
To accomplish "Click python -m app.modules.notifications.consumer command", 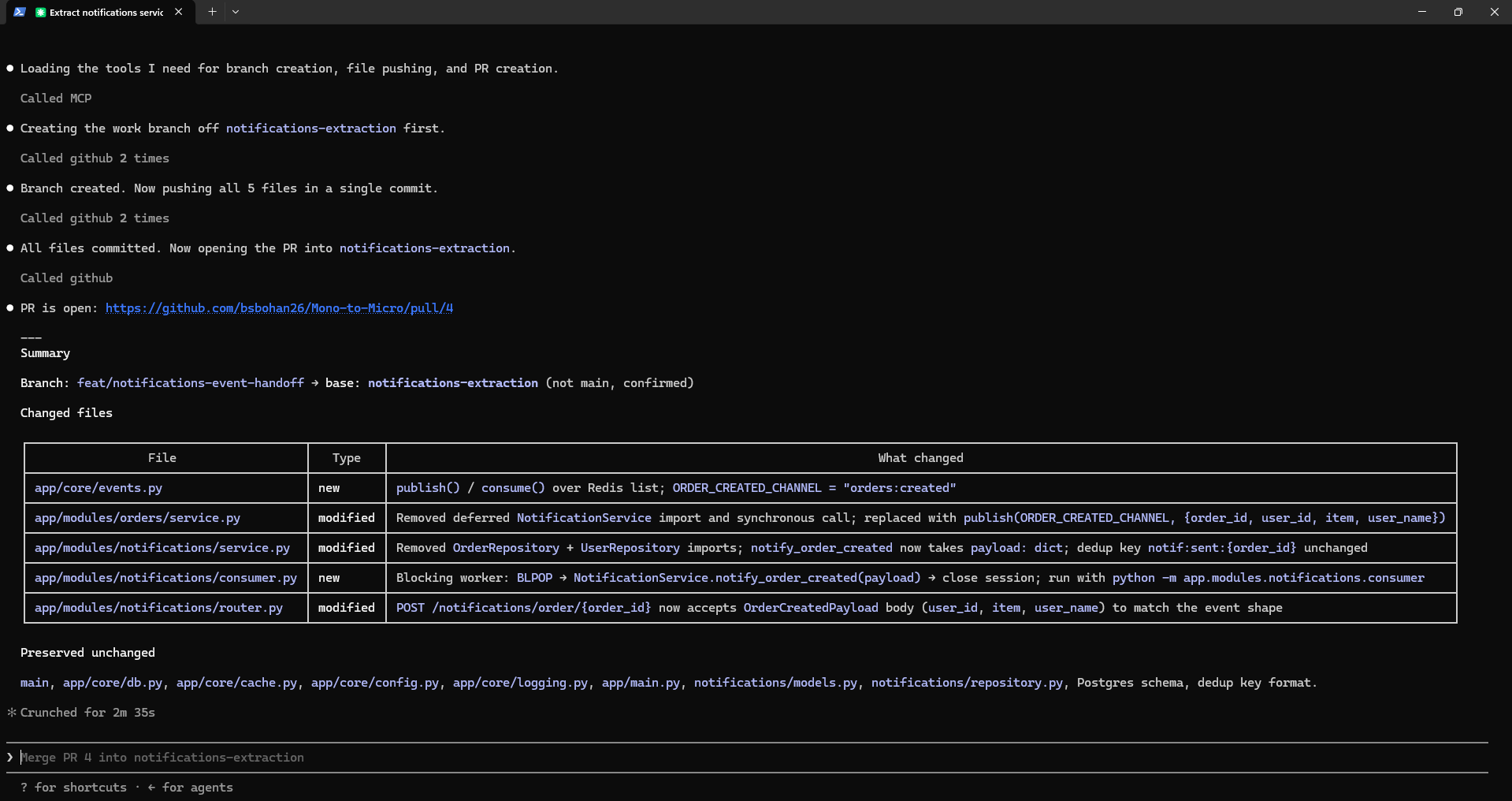I will [x=1269, y=578].
